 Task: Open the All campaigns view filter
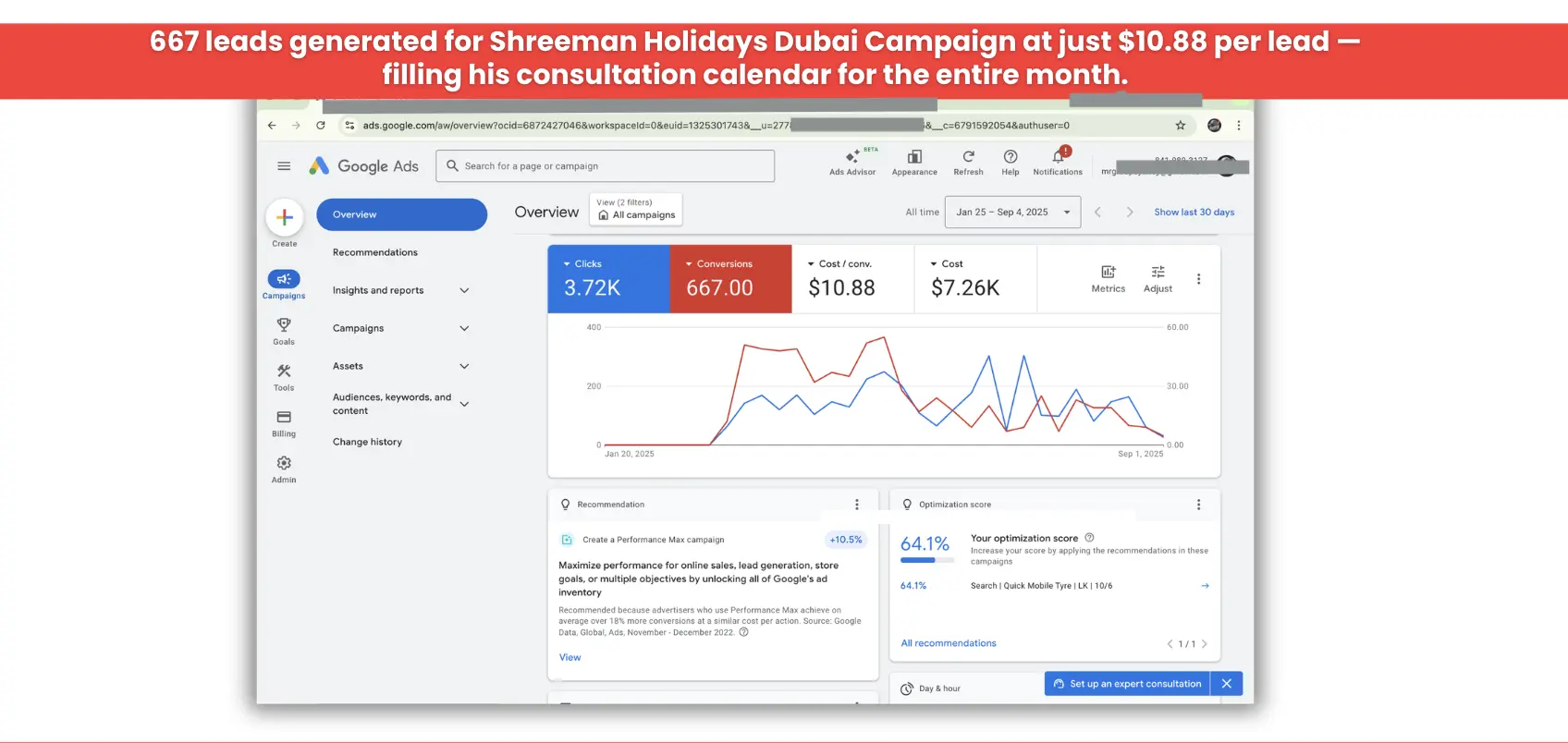[636, 209]
